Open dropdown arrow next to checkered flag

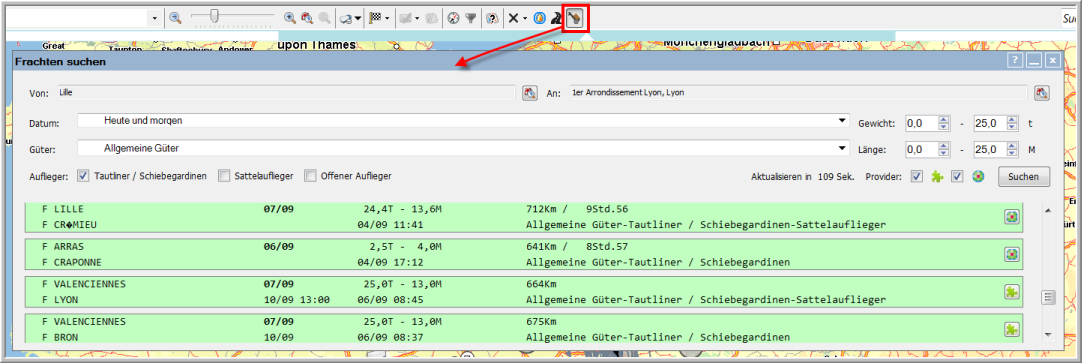387,19
